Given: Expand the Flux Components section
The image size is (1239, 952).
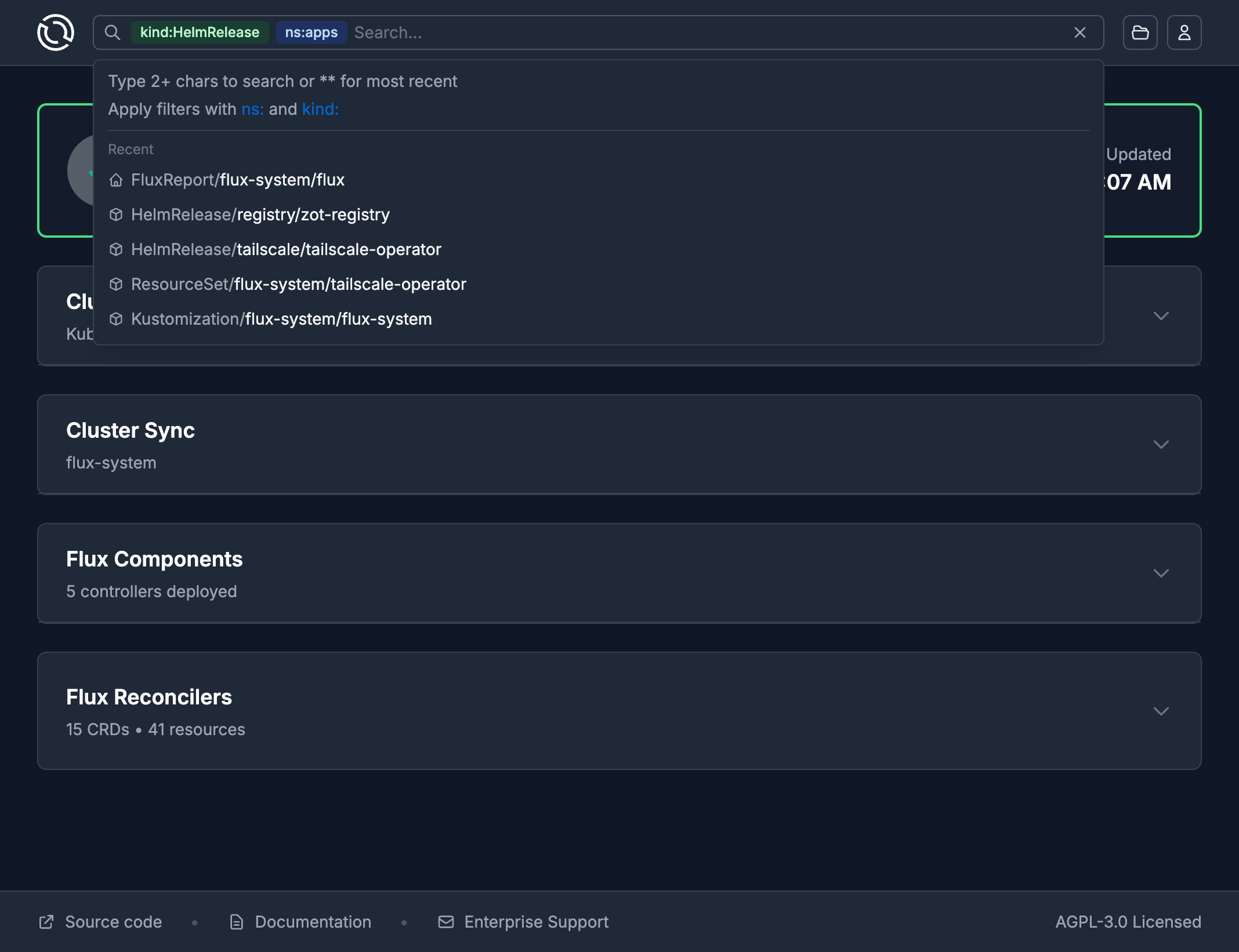Looking at the screenshot, I should [x=1161, y=573].
